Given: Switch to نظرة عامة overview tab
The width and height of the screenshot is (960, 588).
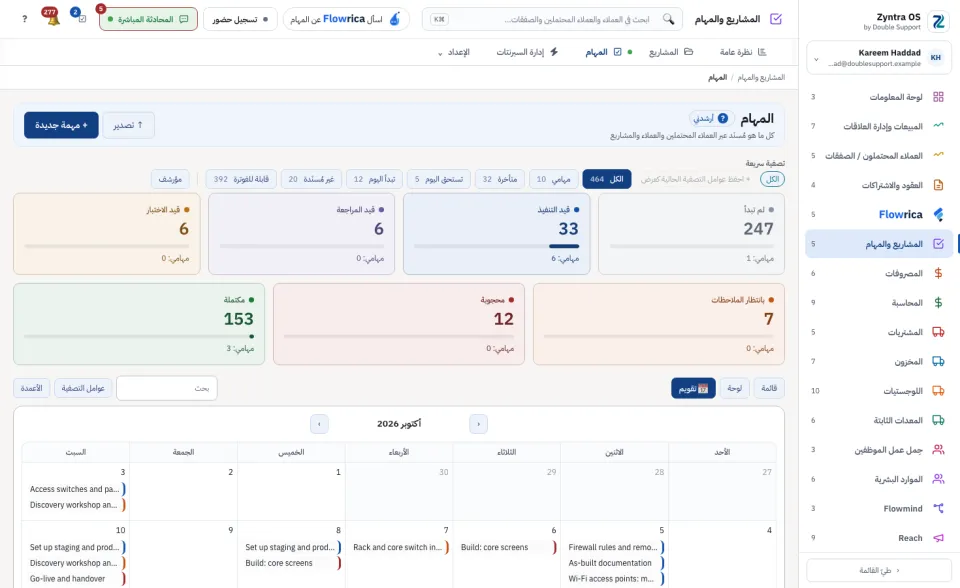Looking at the screenshot, I should point(743,52).
